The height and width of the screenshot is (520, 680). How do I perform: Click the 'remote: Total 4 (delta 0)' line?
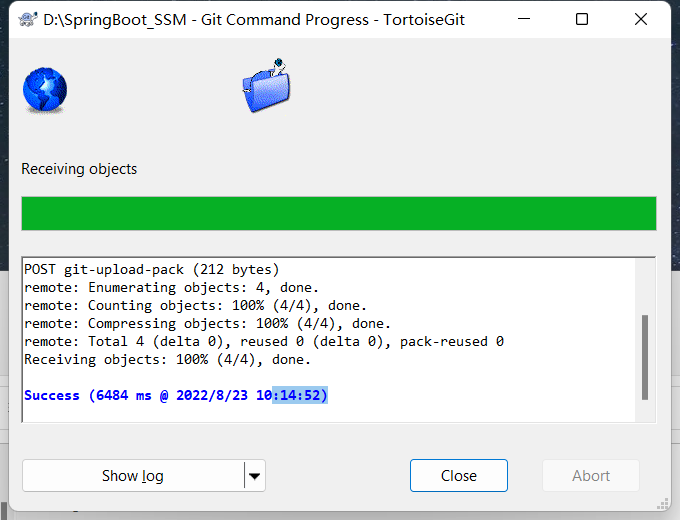click(x=264, y=342)
